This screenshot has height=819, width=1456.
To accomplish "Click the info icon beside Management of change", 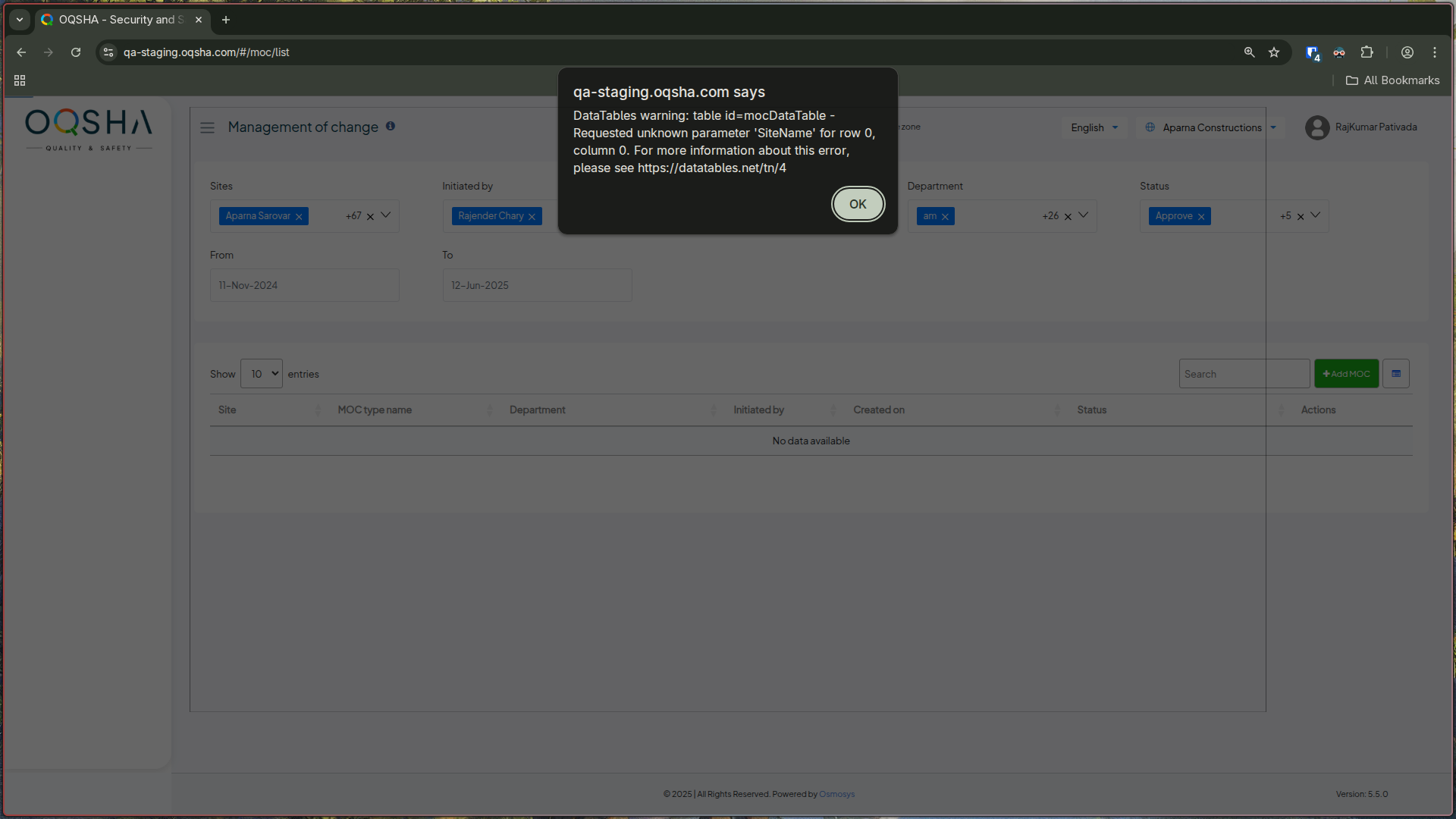I will tap(391, 126).
